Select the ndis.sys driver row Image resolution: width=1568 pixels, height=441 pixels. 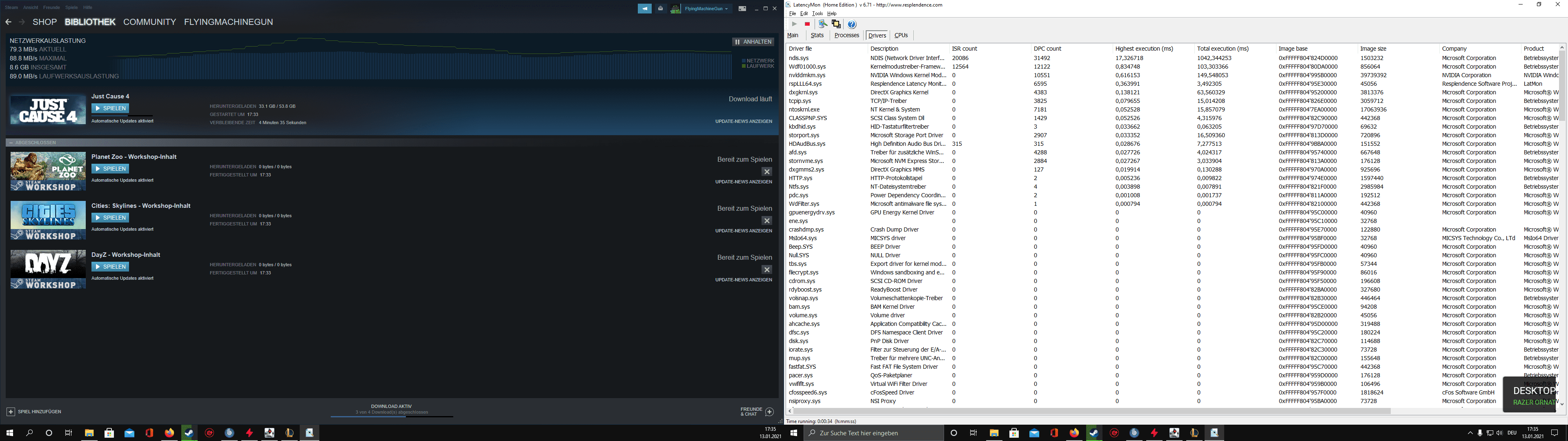tap(1172, 58)
